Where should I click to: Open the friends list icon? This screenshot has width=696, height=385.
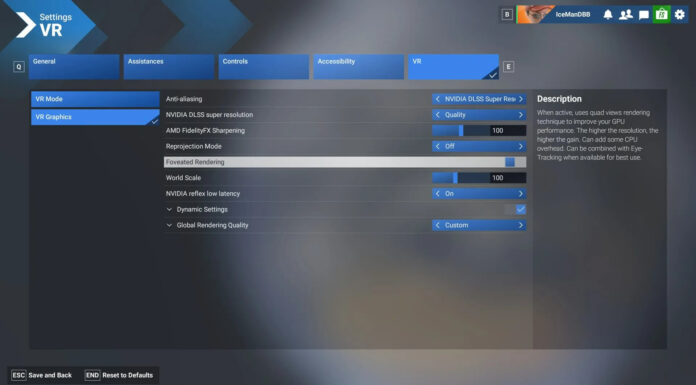[x=626, y=15]
